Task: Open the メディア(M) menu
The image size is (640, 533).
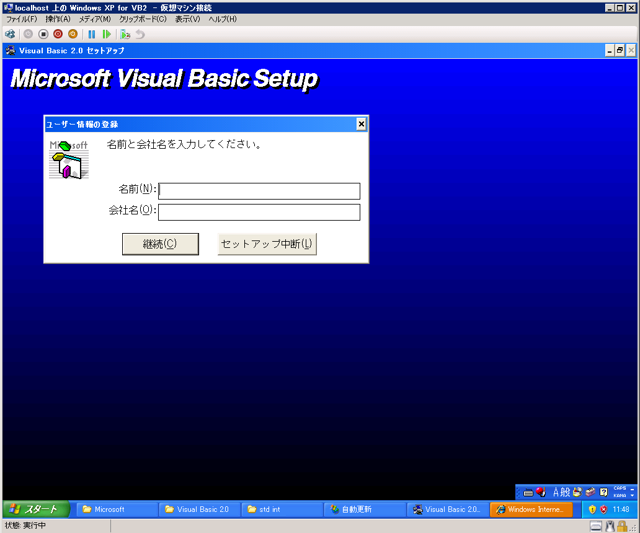Action: [95, 19]
